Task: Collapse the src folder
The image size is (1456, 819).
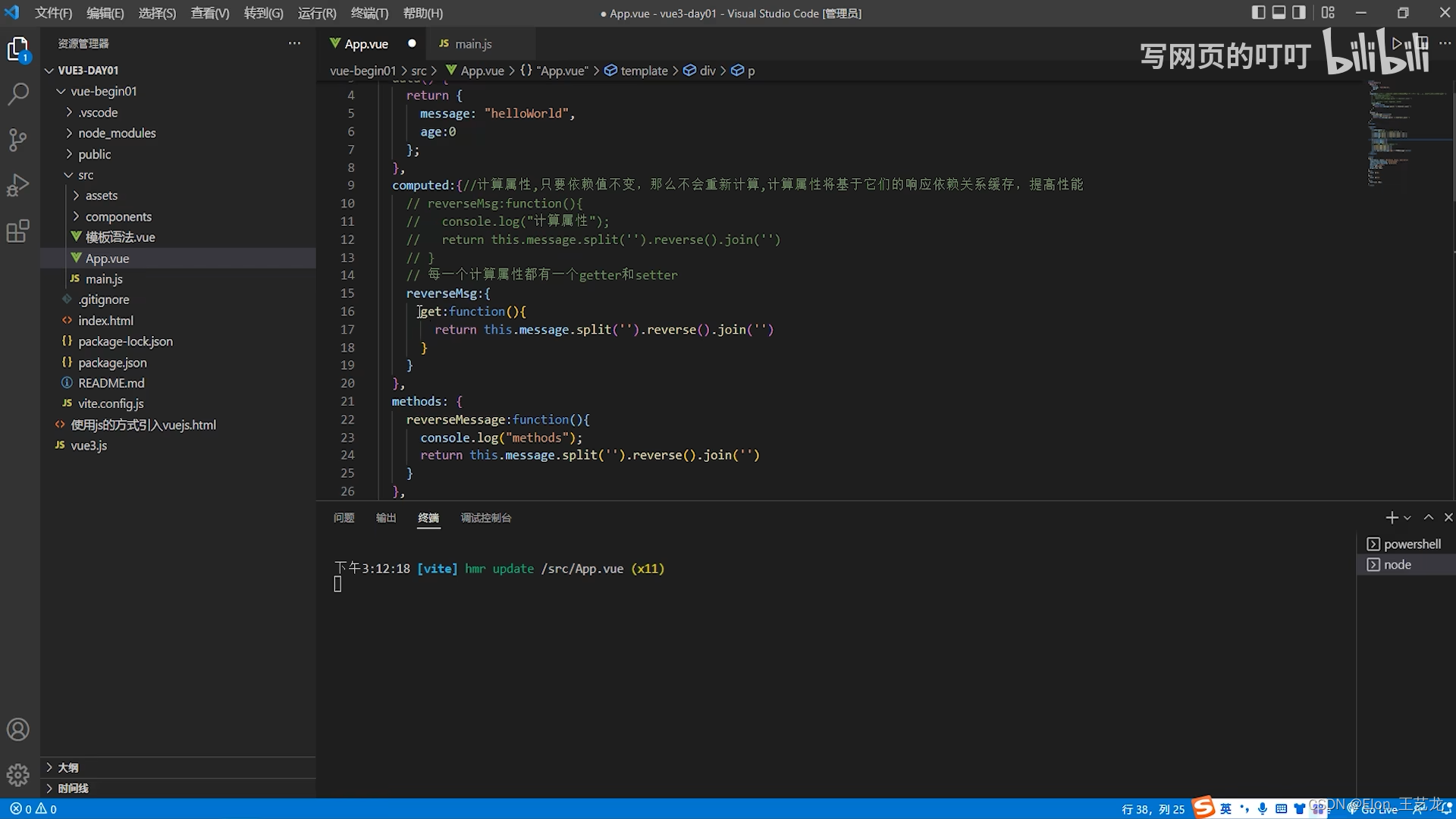Action: point(86,175)
